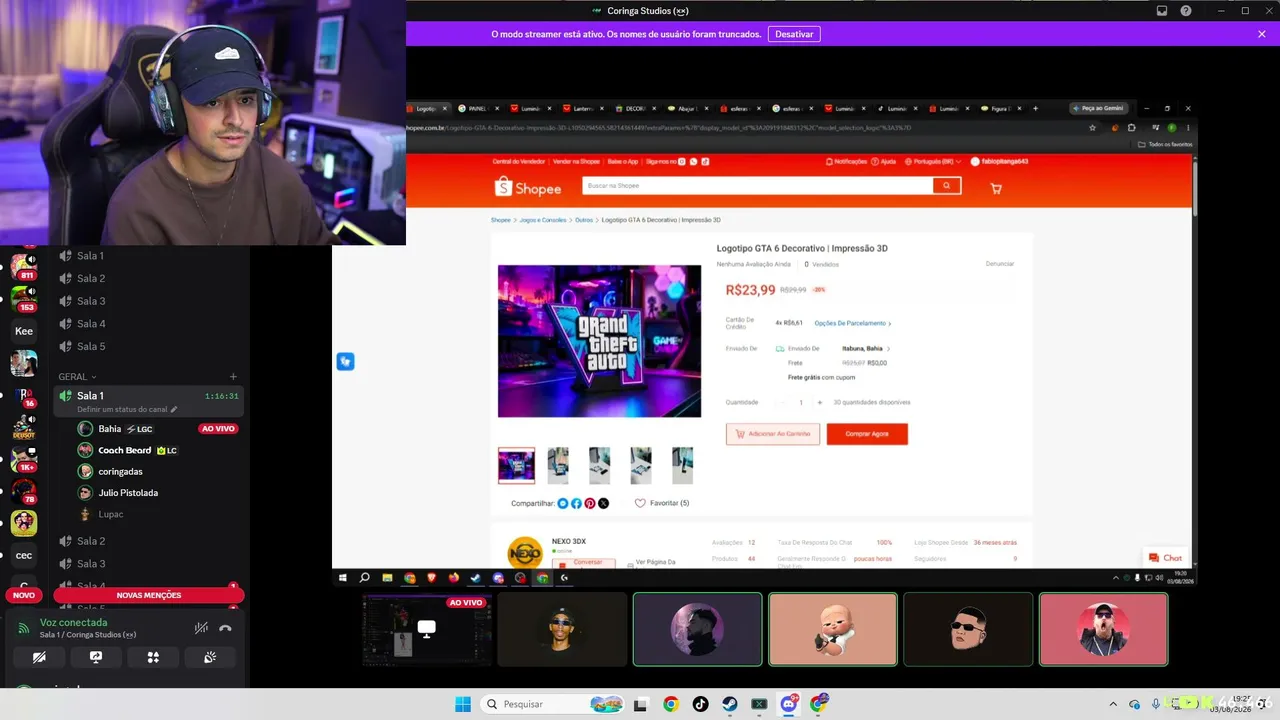Share the product on Facebook
The width and height of the screenshot is (1280, 720).
point(576,503)
